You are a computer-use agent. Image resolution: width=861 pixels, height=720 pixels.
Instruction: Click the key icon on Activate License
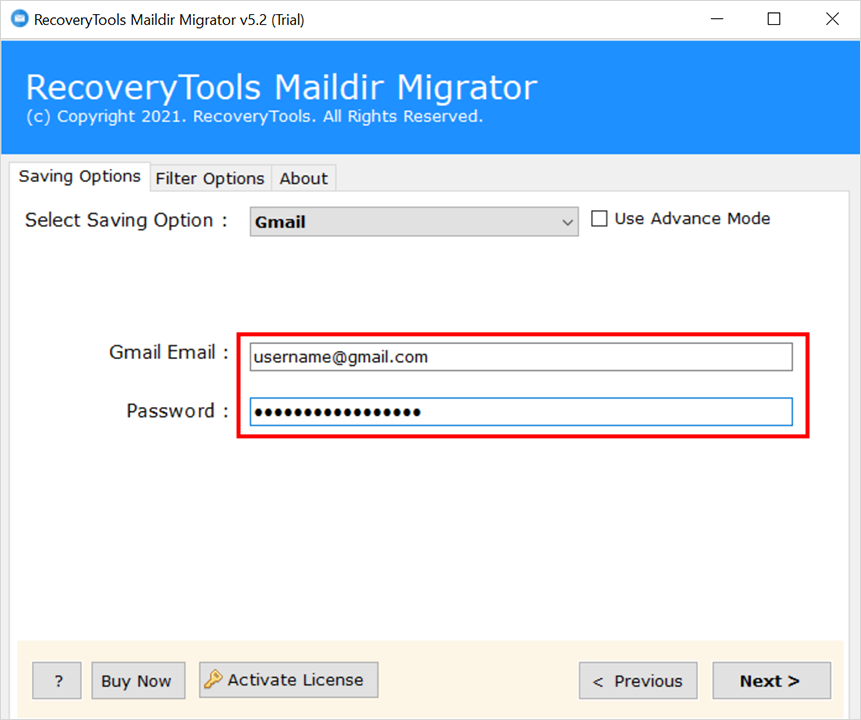click(x=213, y=679)
